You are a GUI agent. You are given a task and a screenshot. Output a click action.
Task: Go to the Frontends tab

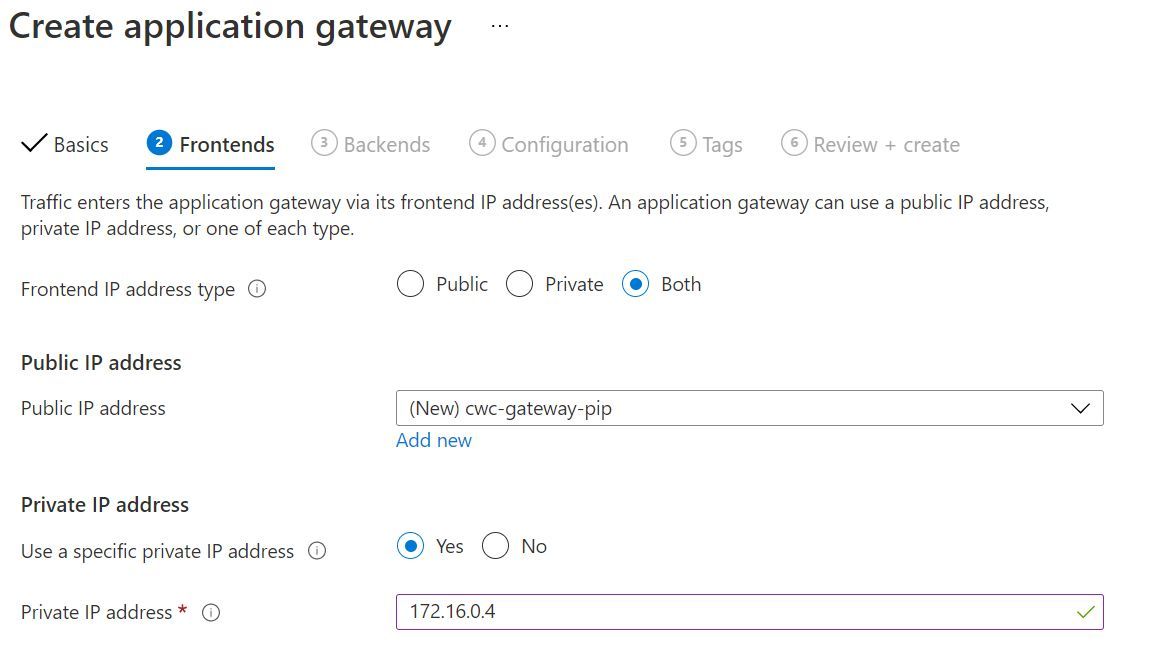coord(224,143)
